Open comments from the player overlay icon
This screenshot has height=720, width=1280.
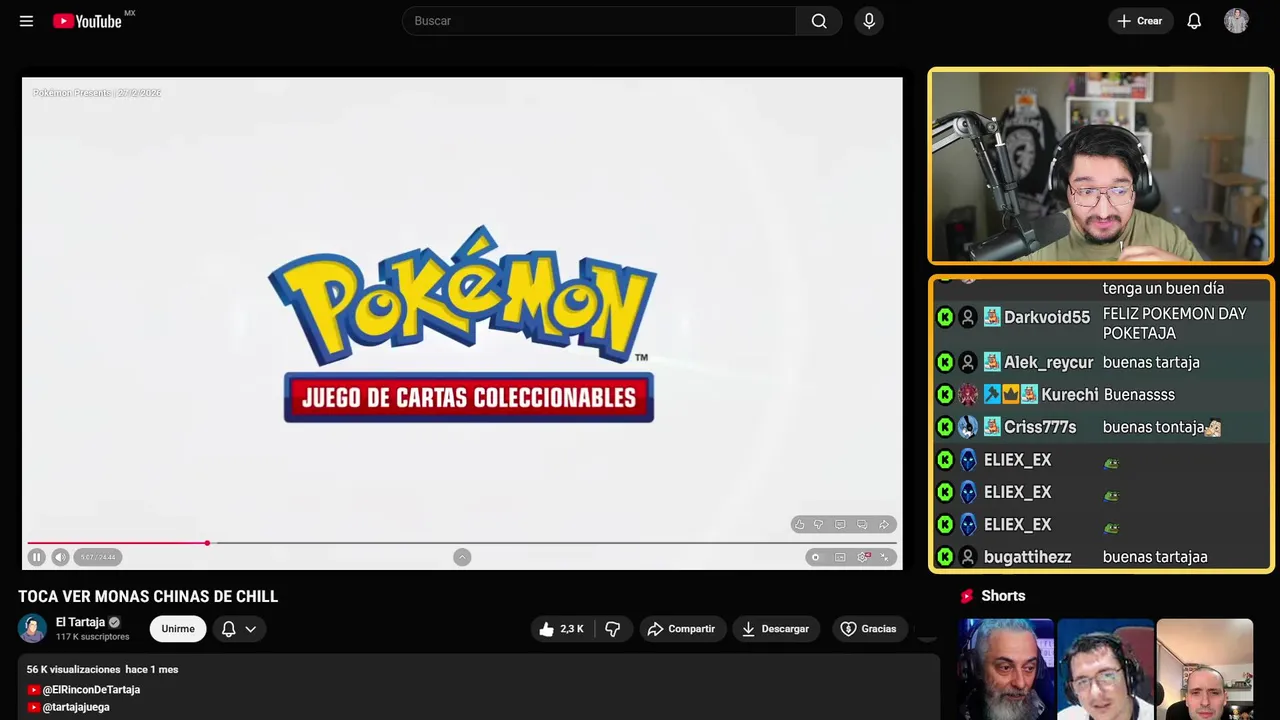[x=840, y=524]
